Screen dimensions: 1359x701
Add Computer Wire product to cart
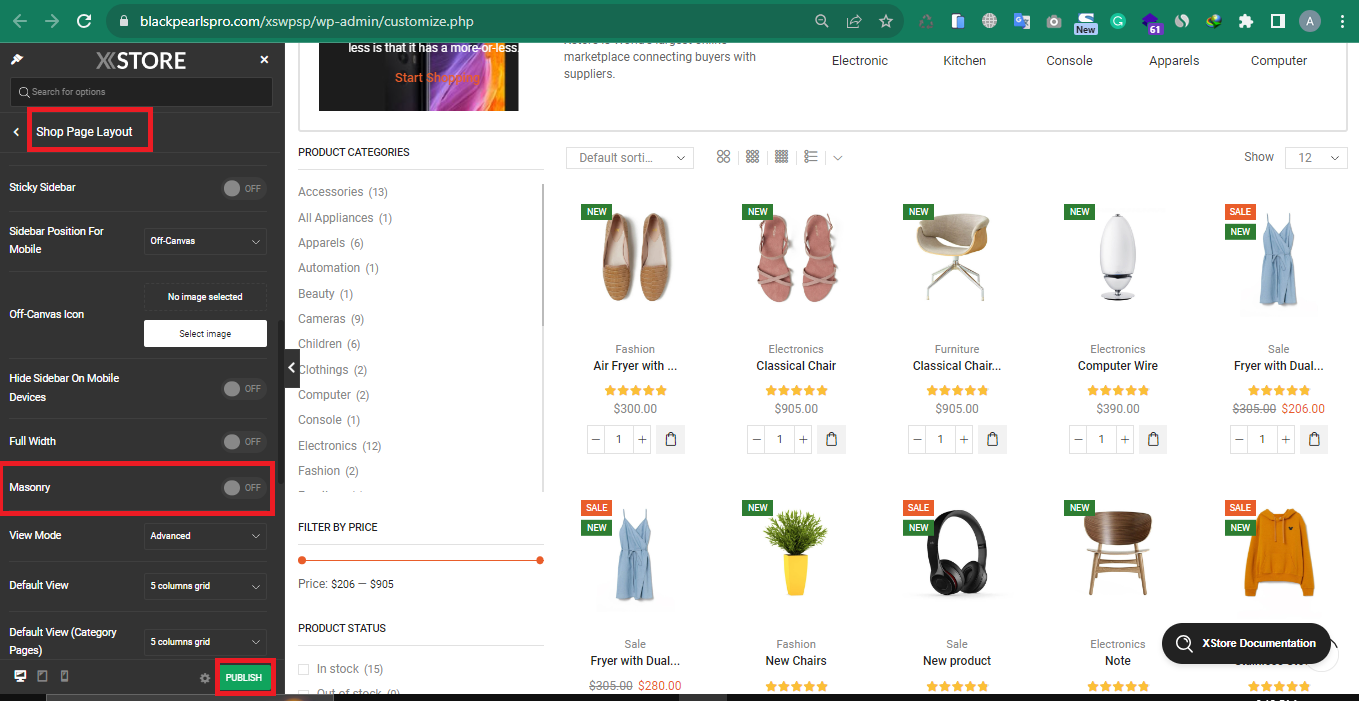[x=1153, y=439]
